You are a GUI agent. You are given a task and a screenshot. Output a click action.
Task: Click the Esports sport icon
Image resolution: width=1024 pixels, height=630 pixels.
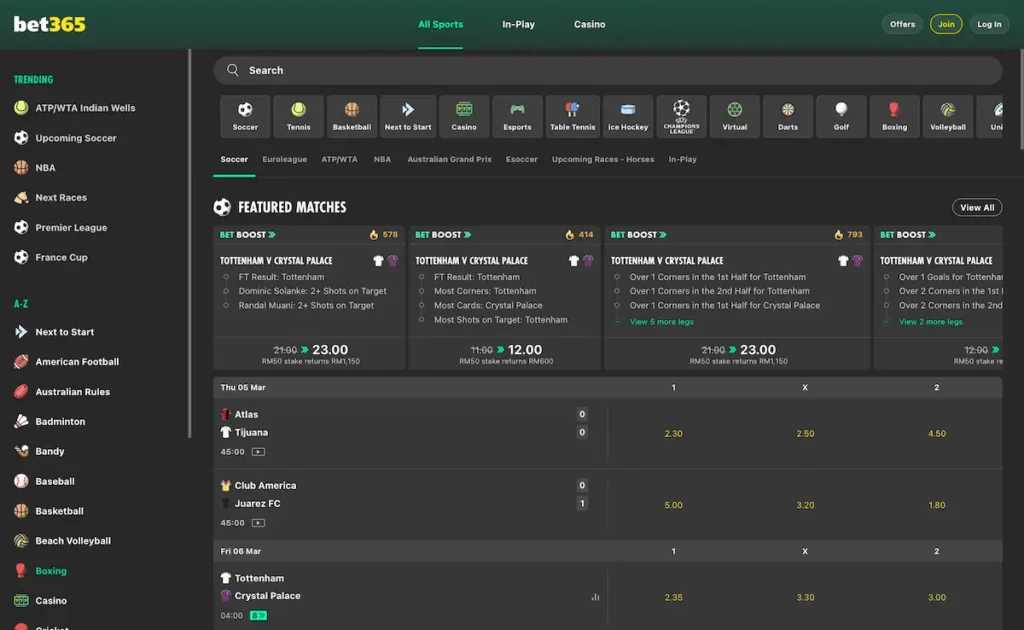tap(517, 115)
